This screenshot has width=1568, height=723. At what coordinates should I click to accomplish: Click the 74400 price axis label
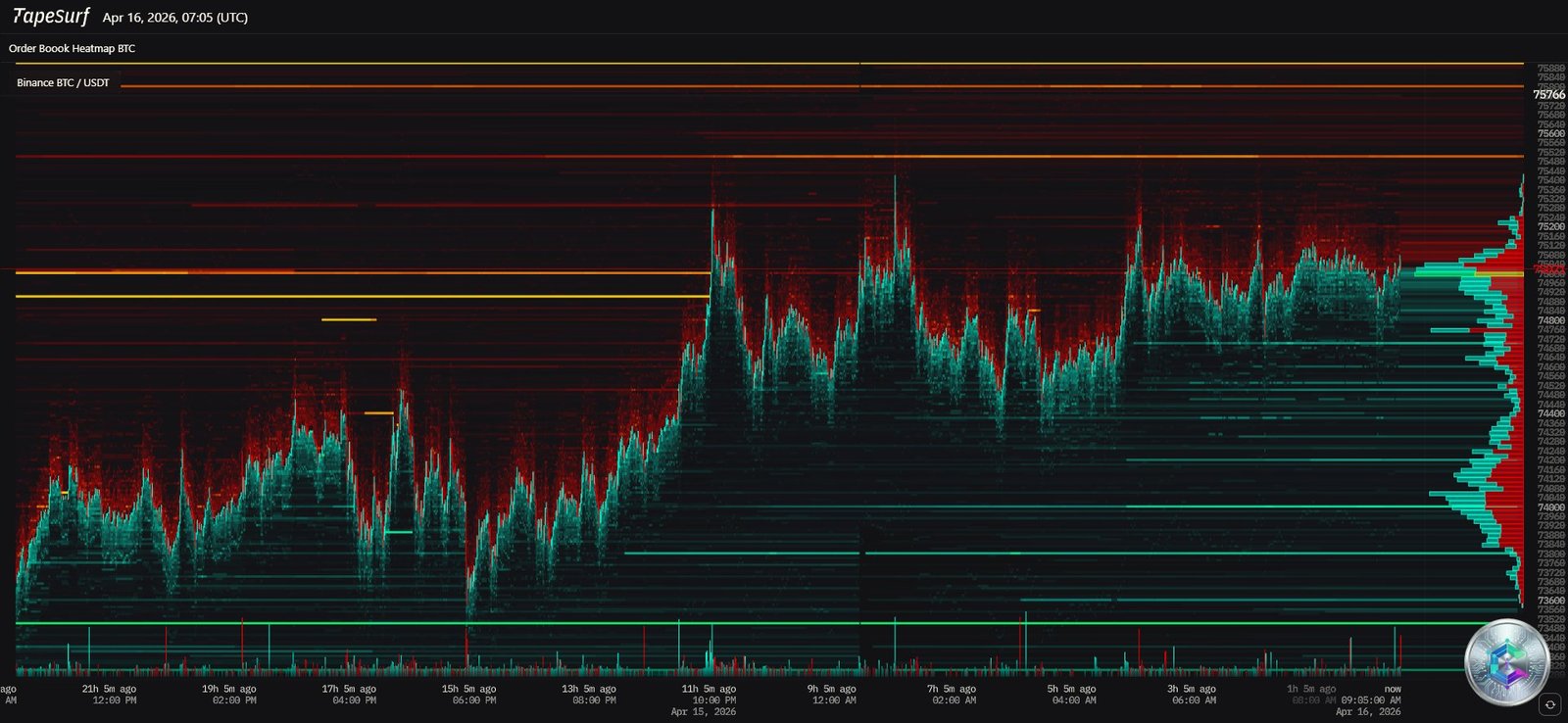[1551, 413]
